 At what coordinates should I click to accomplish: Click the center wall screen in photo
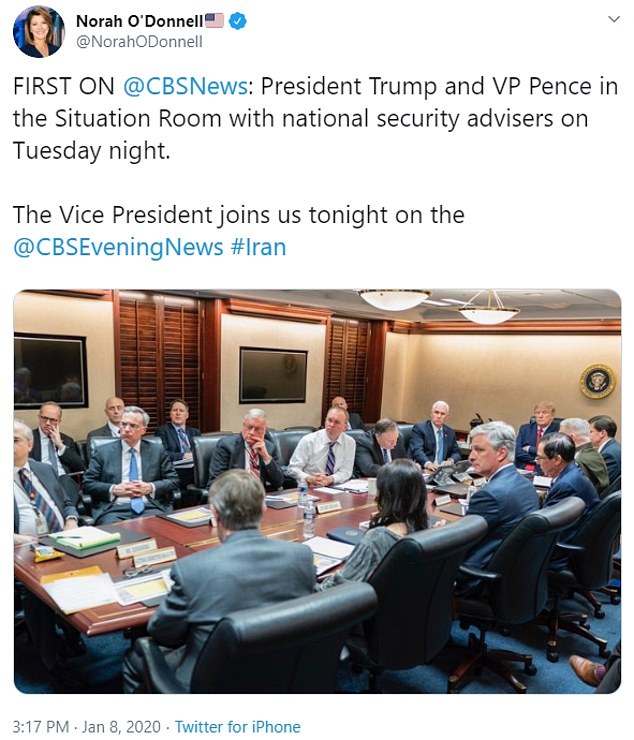point(273,376)
